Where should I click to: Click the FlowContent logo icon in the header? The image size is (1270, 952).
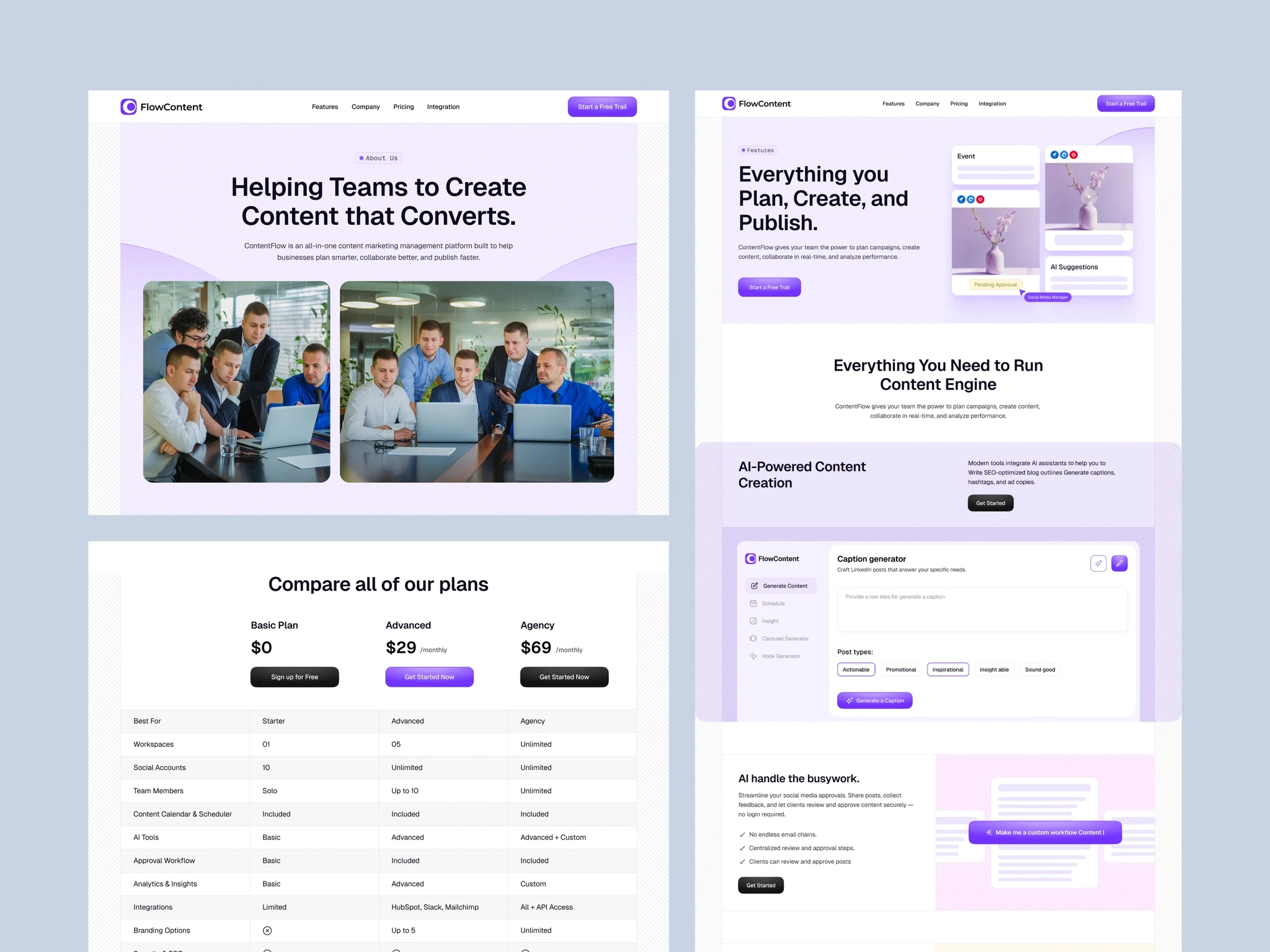click(128, 107)
